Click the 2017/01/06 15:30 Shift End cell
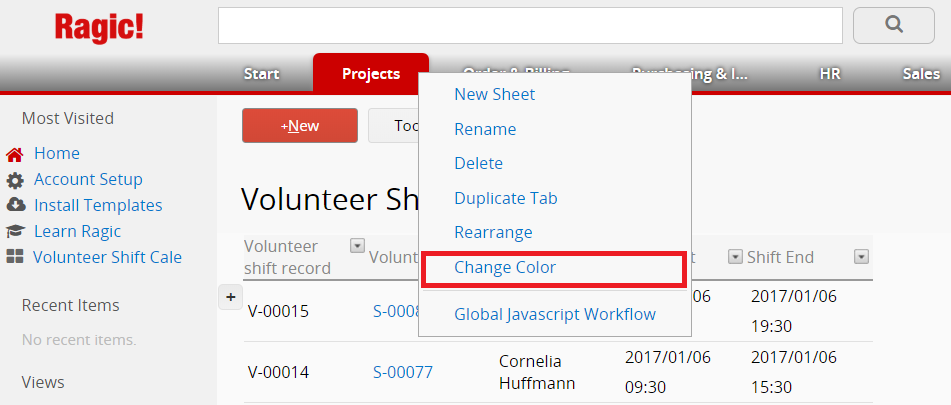The width and height of the screenshot is (951, 405). coord(794,372)
